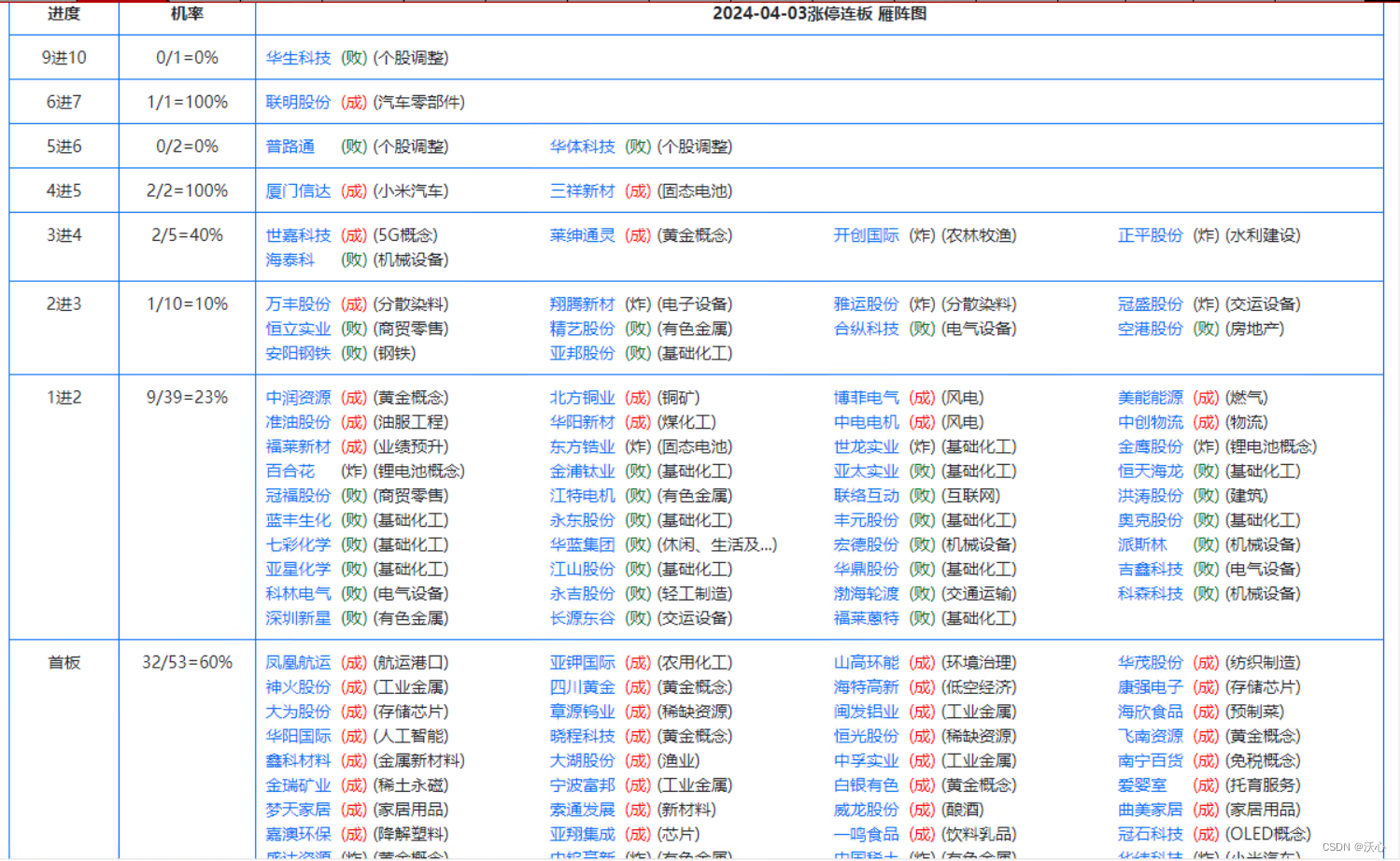Click the 普路通 stock link
Image resolution: width=1400 pixels, height=861 pixels.
290,147
